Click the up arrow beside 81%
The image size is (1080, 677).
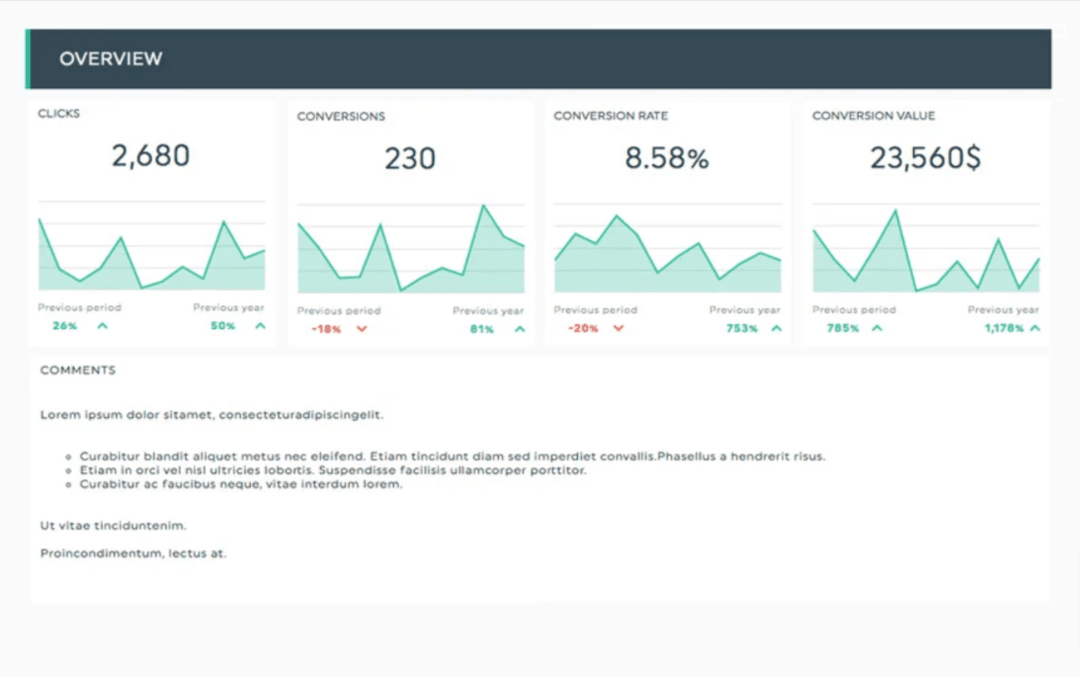click(x=519, y=327)
